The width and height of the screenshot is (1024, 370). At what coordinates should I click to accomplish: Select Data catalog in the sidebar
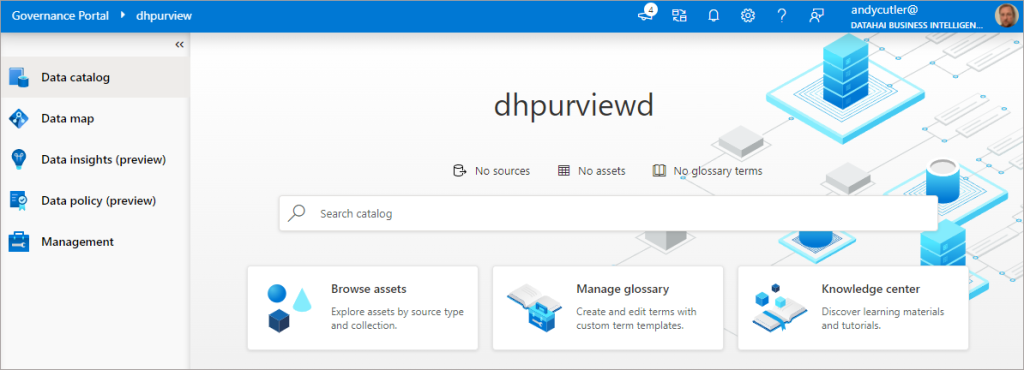95,78
